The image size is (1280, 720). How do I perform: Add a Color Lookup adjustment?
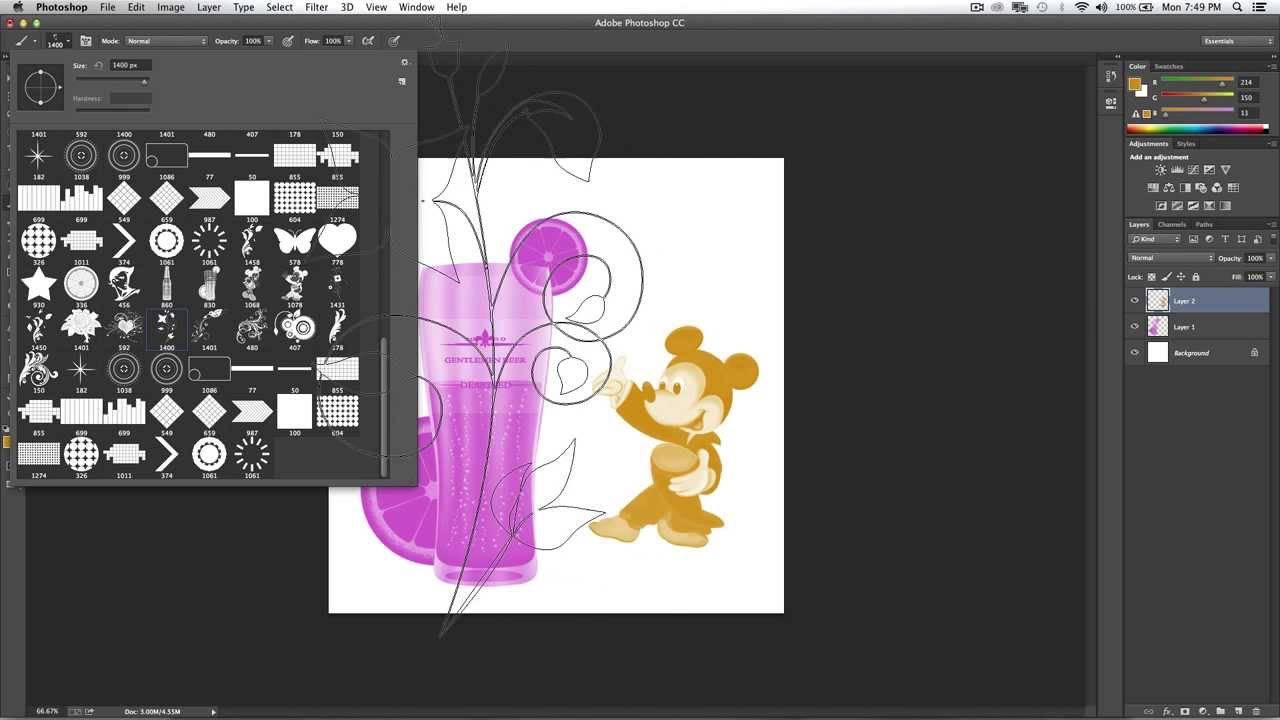(1233, 188)
